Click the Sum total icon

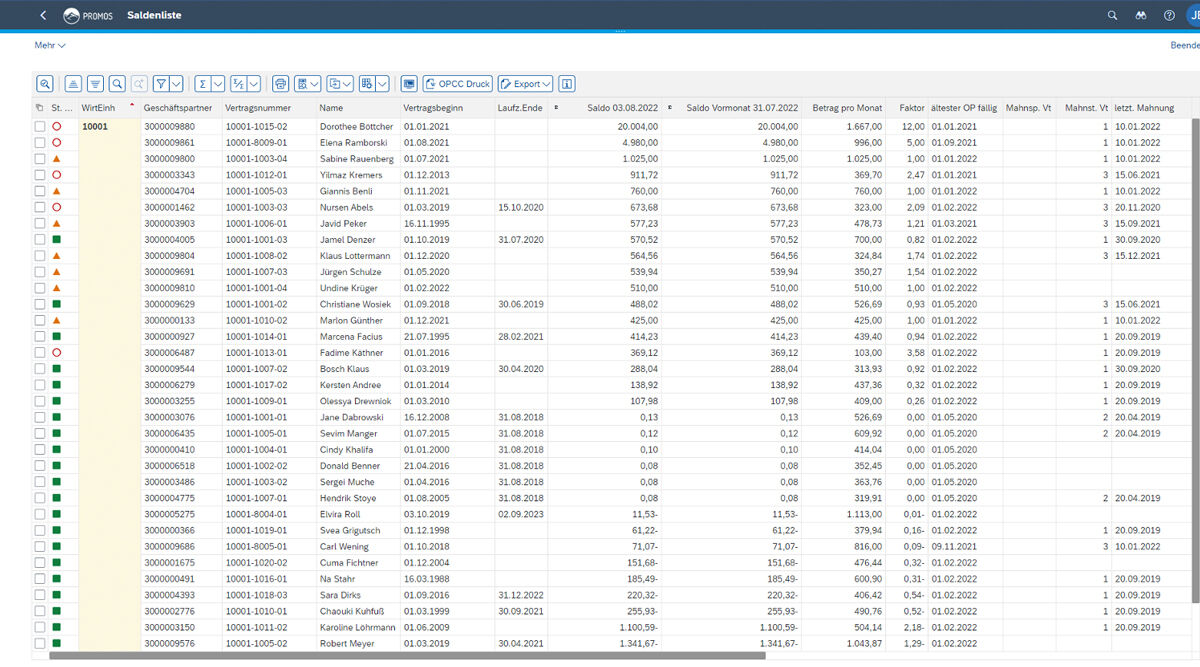[203, 84]
